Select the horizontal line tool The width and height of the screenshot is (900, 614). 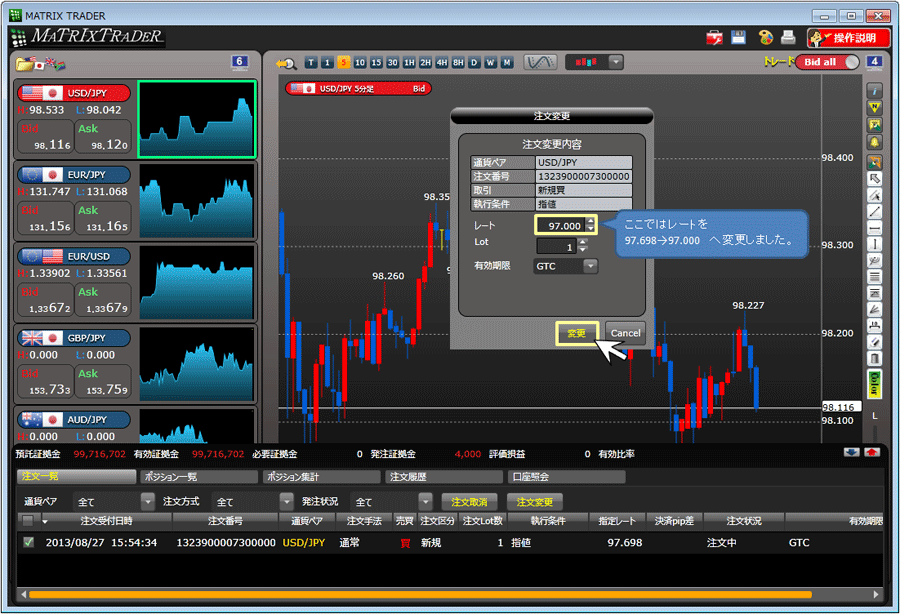pos(874,228)
